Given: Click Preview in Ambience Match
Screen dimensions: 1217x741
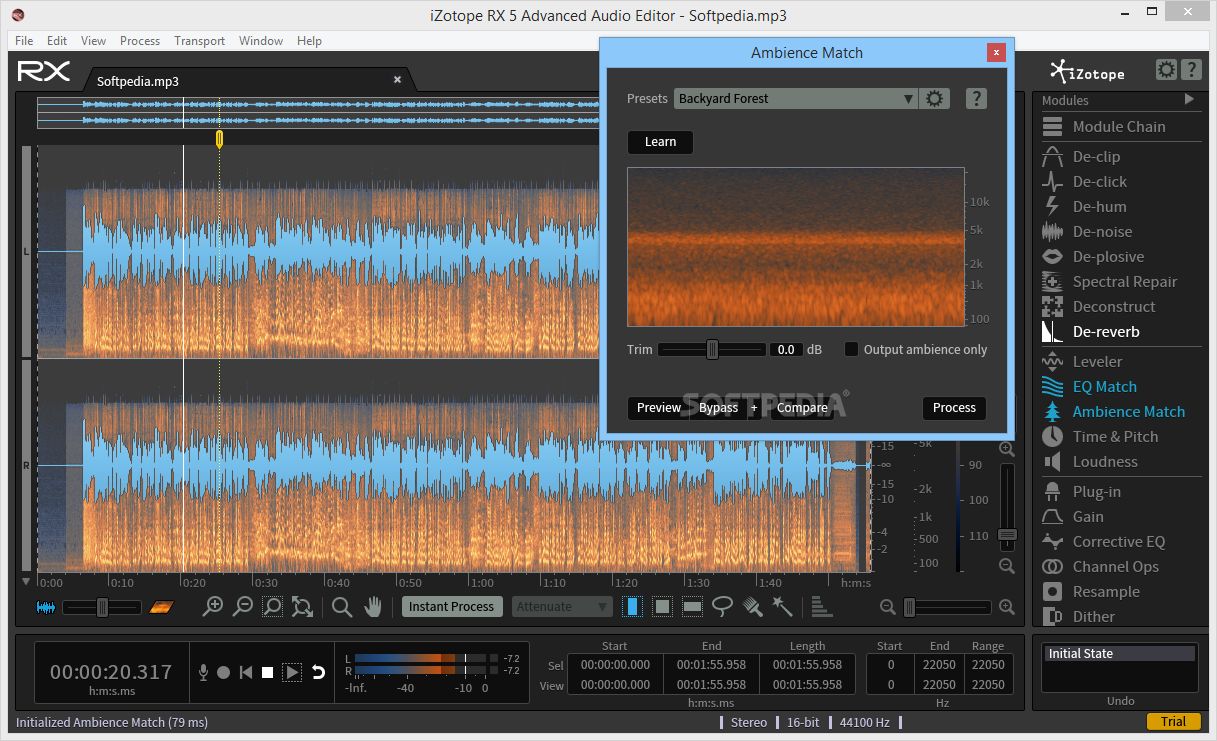Looking at the screenshot, I should 658,408.
